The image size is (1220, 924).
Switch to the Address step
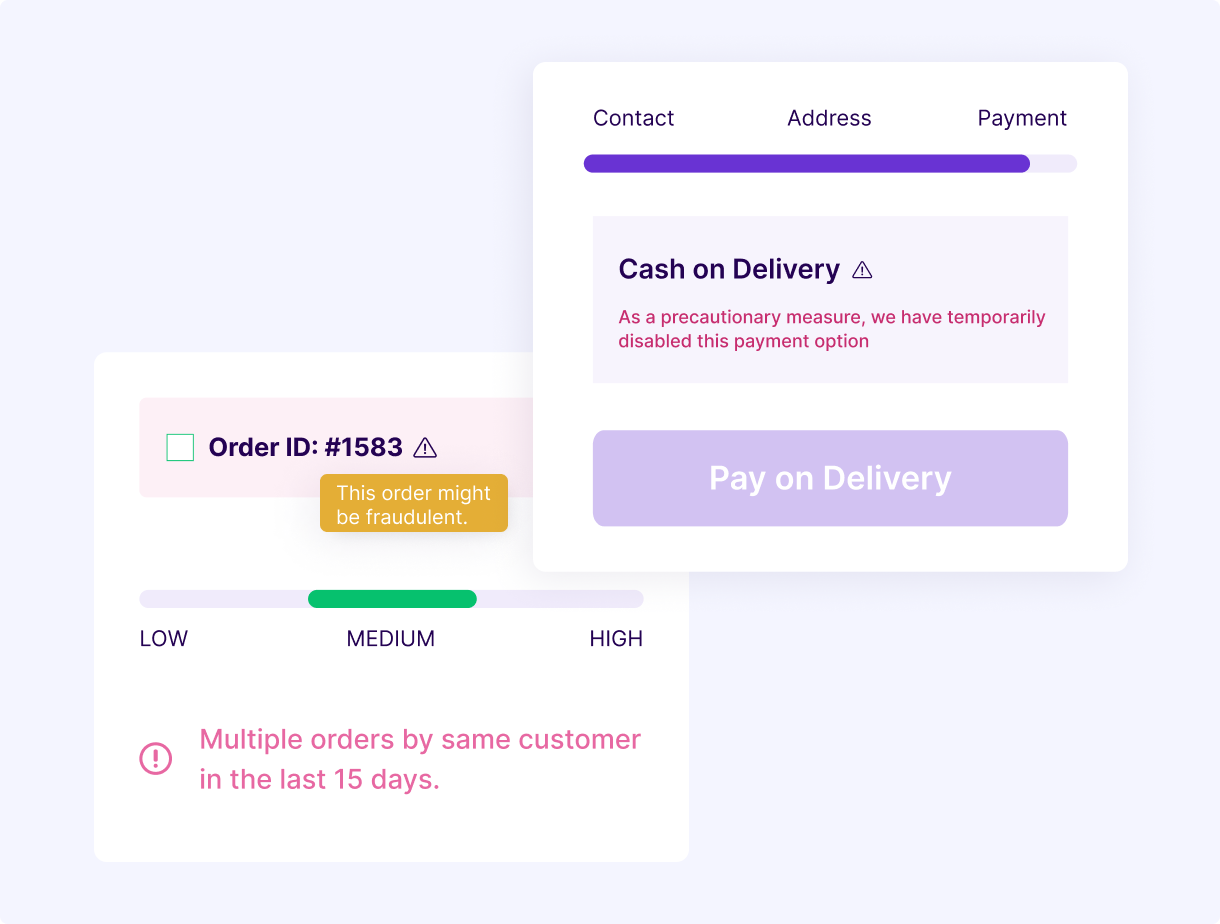[829, 118]
